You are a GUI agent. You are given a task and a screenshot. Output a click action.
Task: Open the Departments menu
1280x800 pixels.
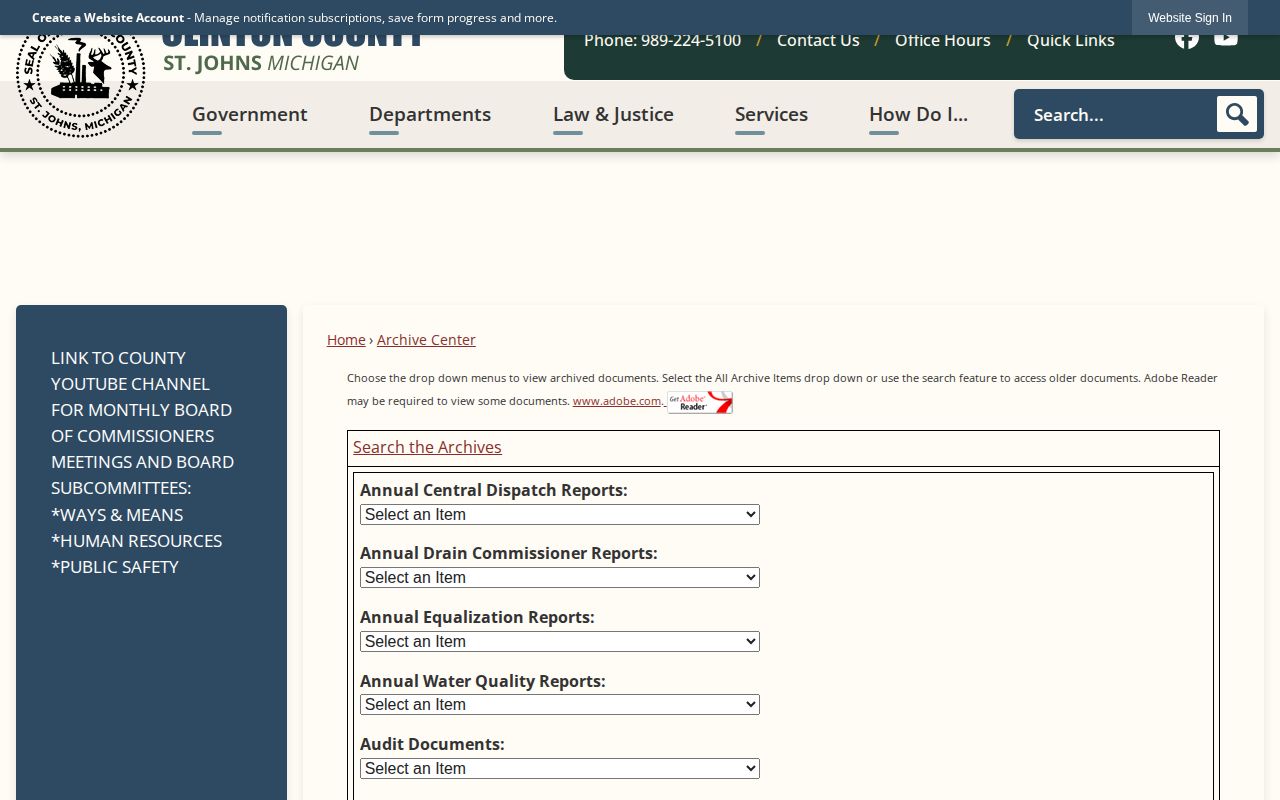point(430,114)
